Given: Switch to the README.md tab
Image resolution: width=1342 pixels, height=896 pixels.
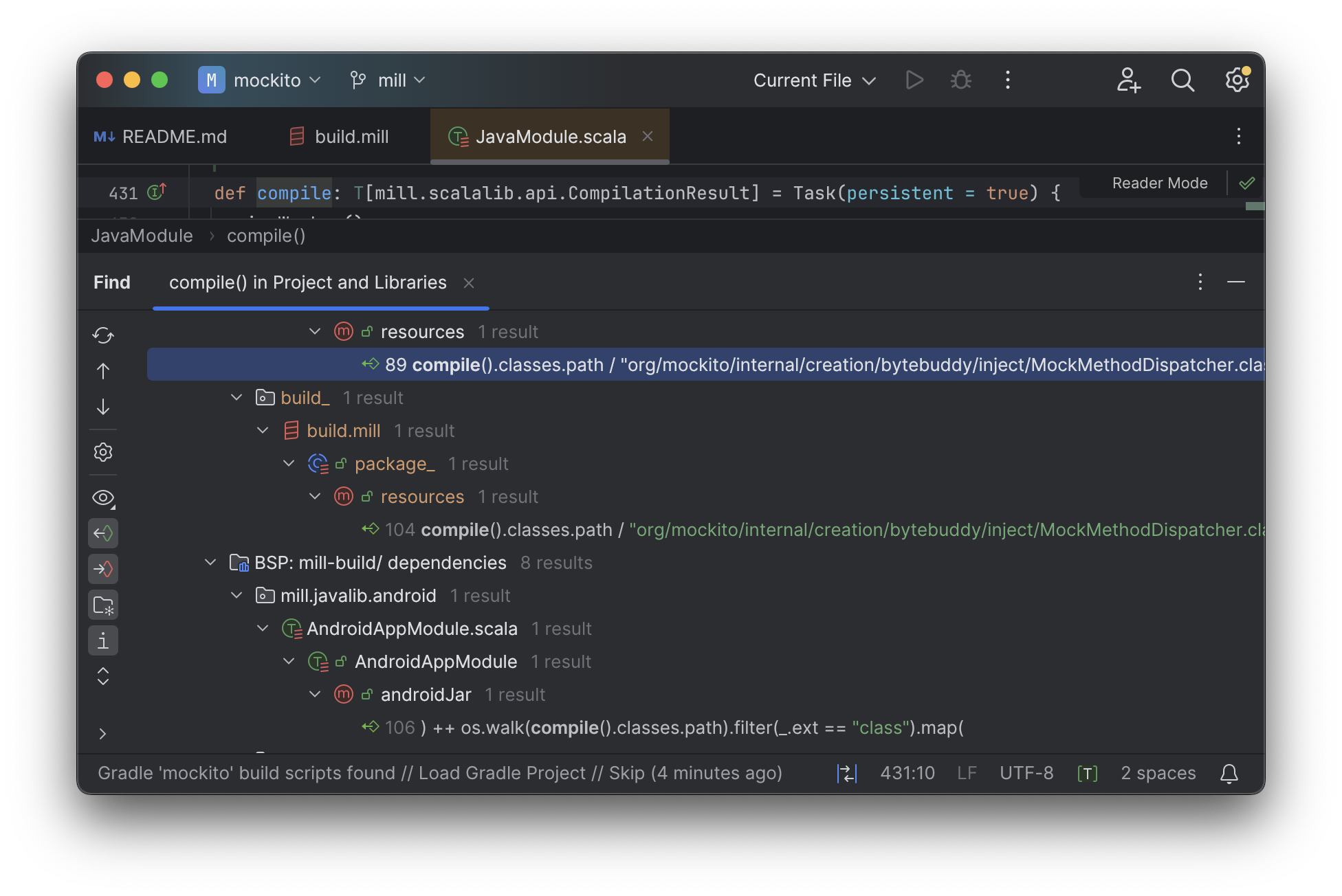Looking at the screenshot, I should coord(175,136).
